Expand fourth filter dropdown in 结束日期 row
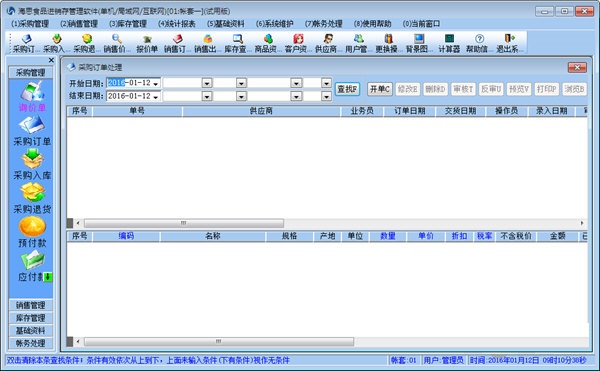 coord(326,96)
